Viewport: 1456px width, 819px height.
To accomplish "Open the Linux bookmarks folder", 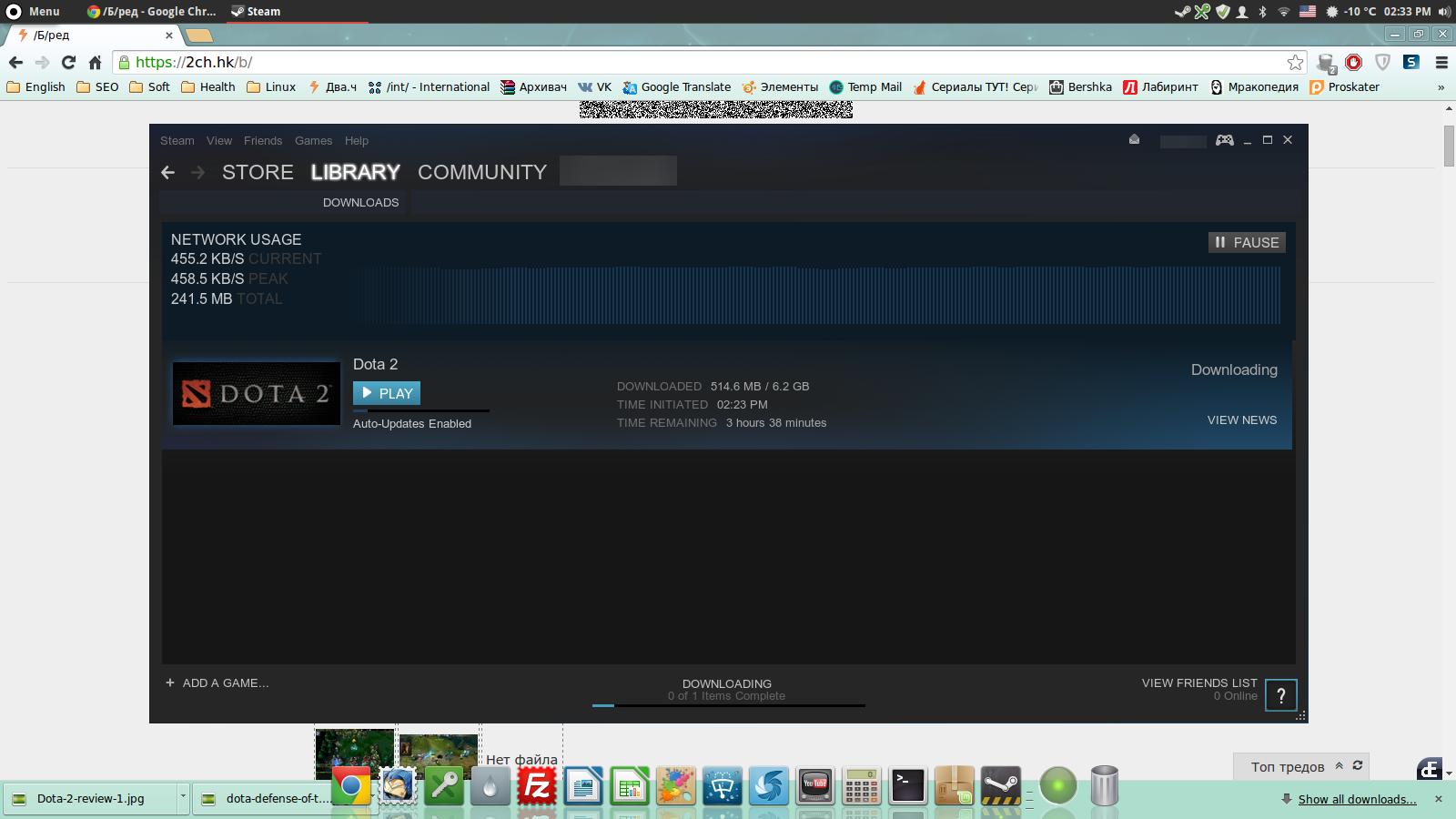I will point(271,87).
